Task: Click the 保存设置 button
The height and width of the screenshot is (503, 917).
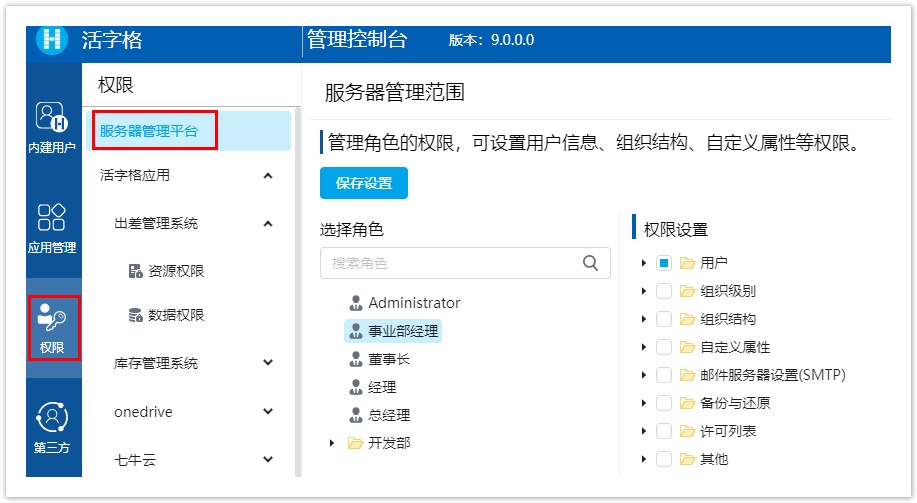Action: [x=364, y=183]
